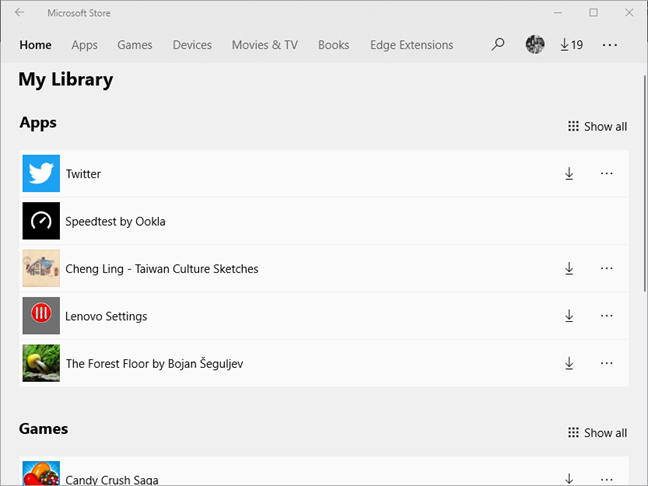Open Cheng Ling - Taiwan Culture Sketches title
Screen dimensions: 648x486
pos(162,269)
